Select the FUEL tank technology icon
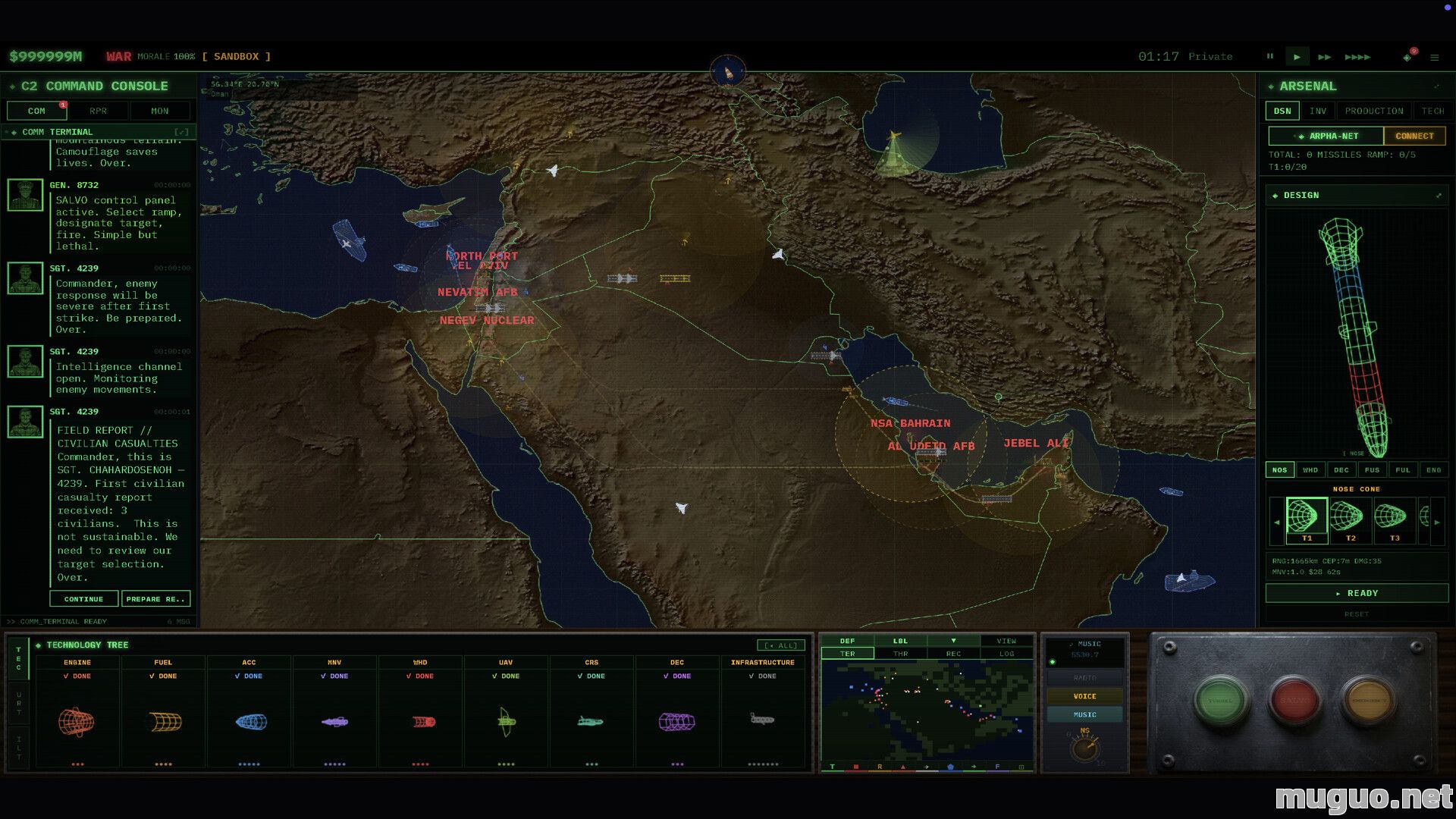Screen dimensions: 1456x819 pyautogui.click(x=165, y=721)
